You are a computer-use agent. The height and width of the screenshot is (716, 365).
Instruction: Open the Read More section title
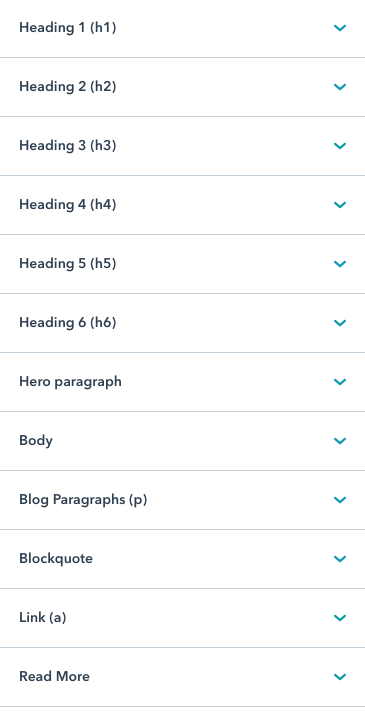click(x=54, y=676)
